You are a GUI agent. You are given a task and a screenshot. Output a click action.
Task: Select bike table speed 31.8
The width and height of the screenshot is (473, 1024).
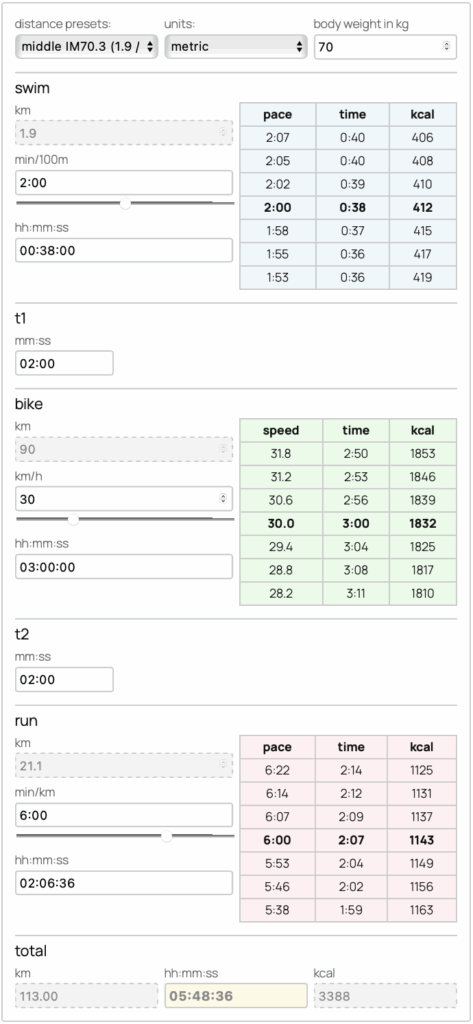280,454
